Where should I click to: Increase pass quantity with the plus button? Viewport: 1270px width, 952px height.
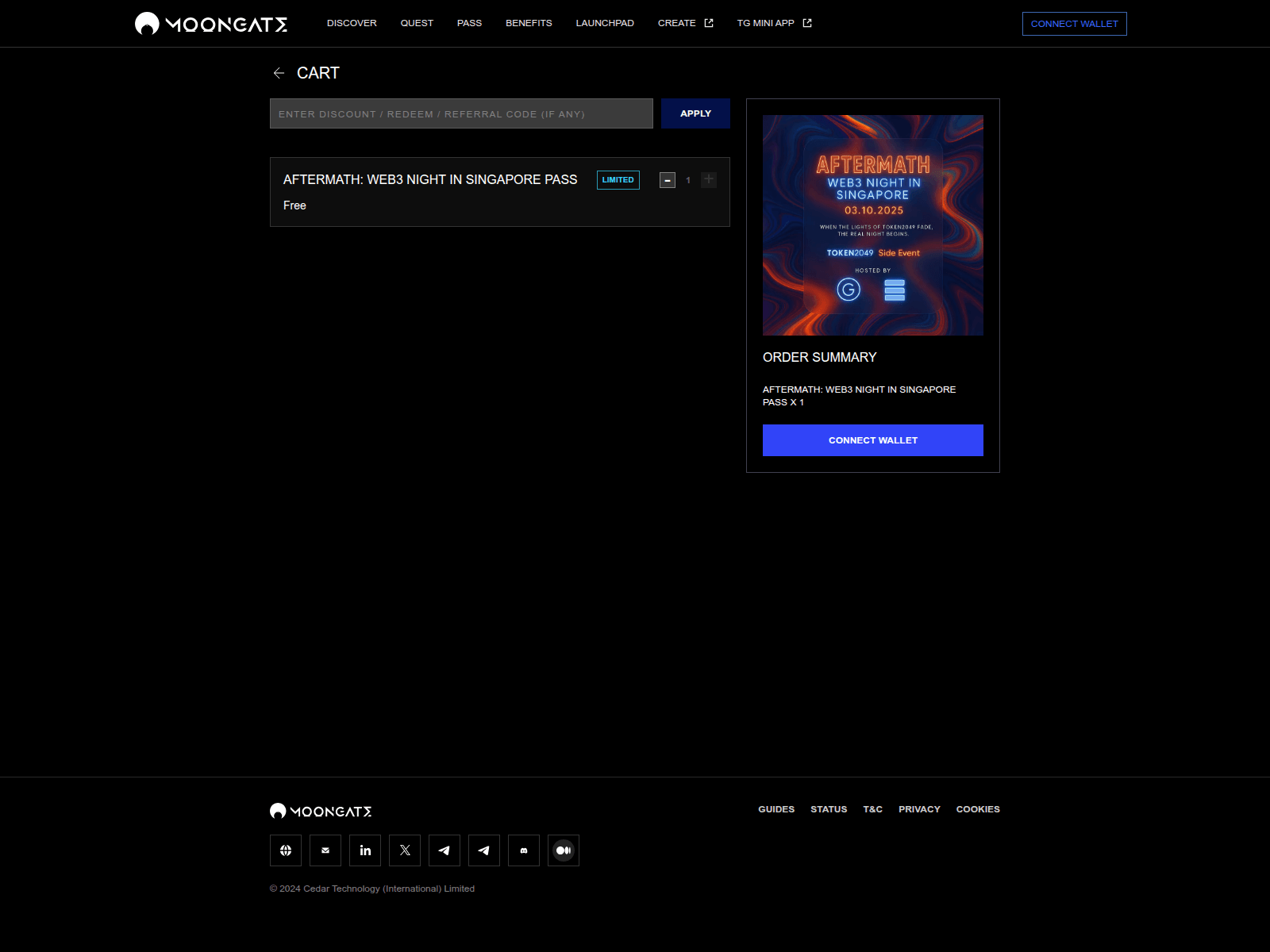(x=709, y=180)
